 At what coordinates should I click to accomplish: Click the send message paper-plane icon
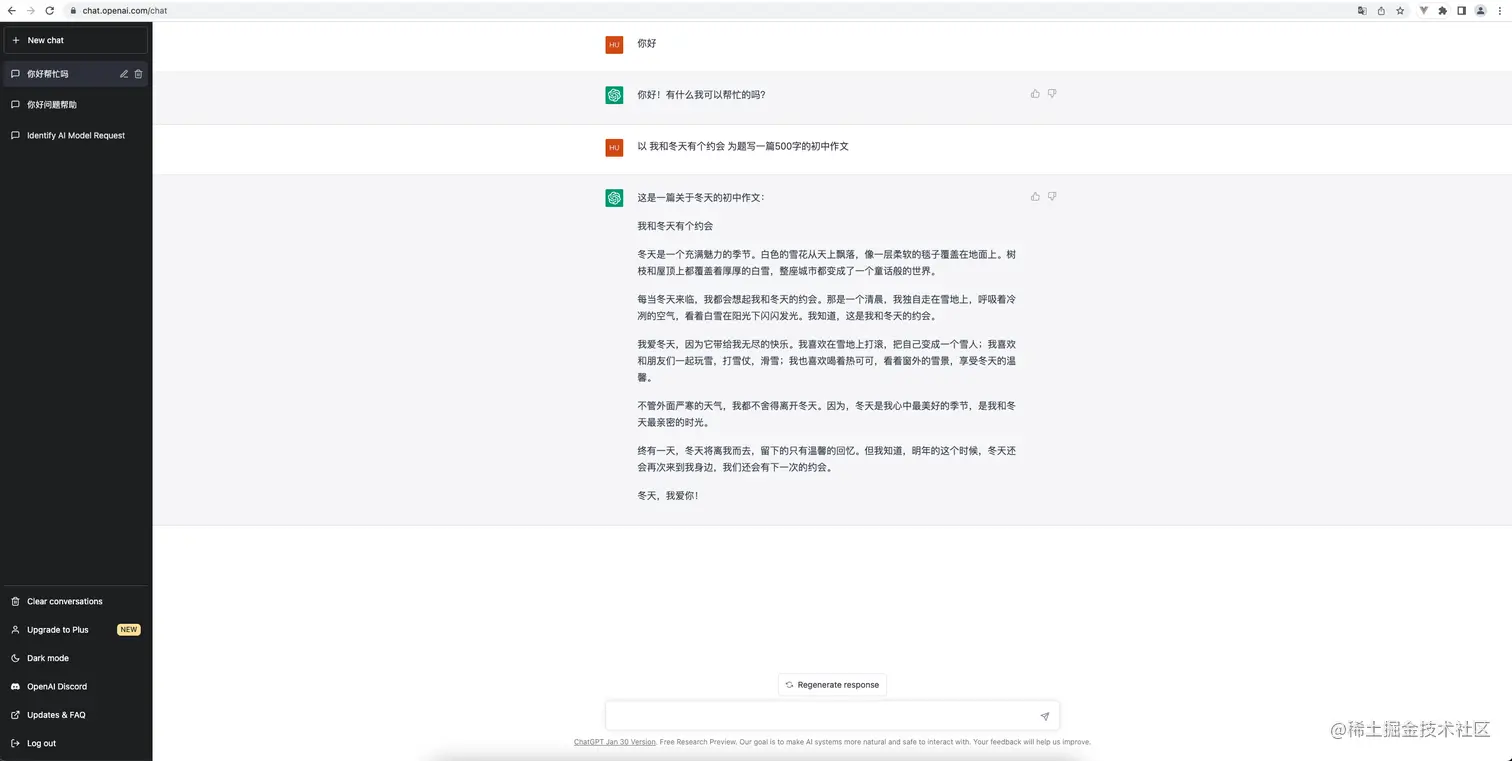(1044, 717)
